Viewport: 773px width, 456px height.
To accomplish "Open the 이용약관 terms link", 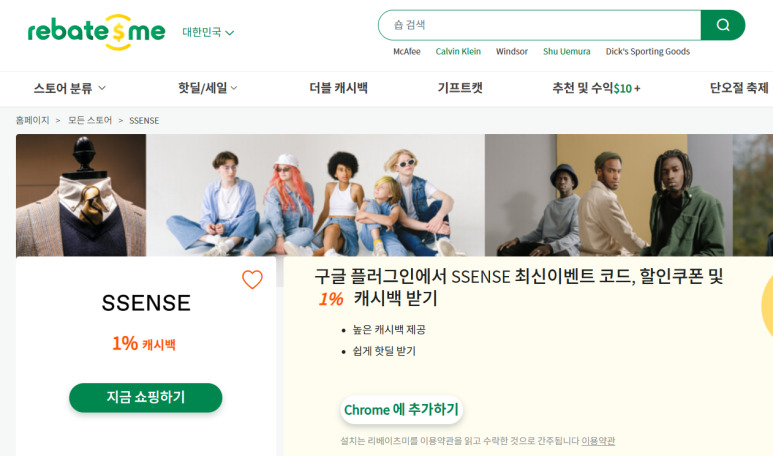I will pyautogui.click(x=598, y=441).
